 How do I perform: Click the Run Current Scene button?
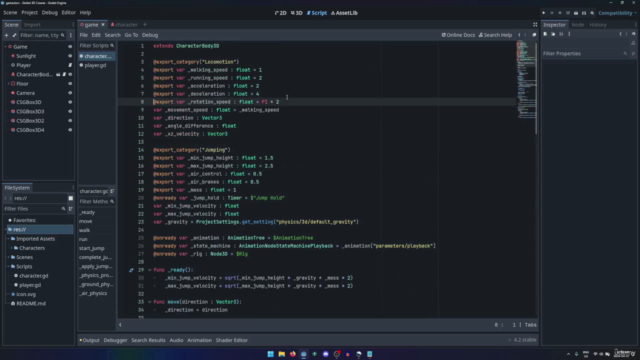576,13
